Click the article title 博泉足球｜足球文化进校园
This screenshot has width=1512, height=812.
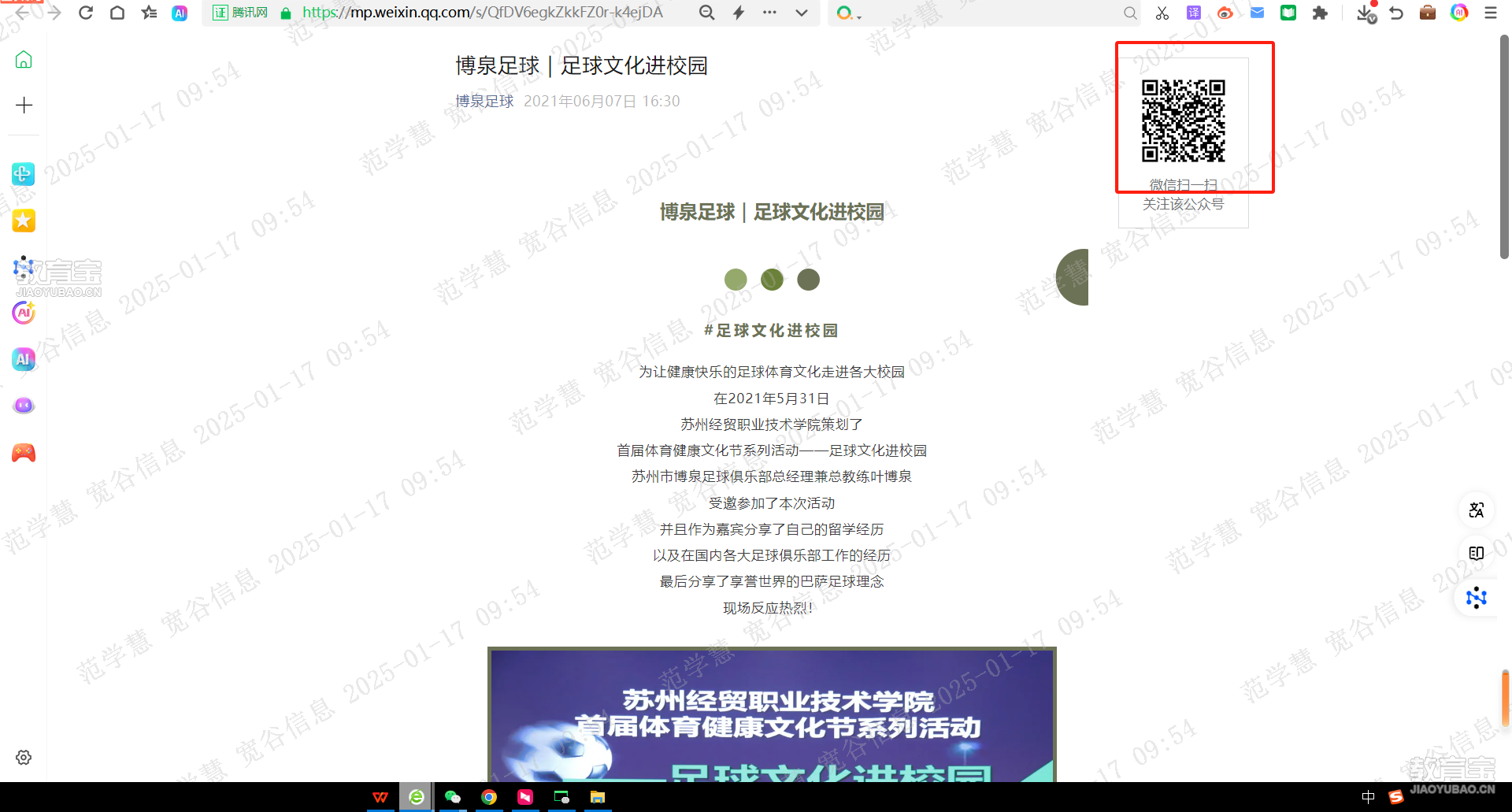[581, 65]
